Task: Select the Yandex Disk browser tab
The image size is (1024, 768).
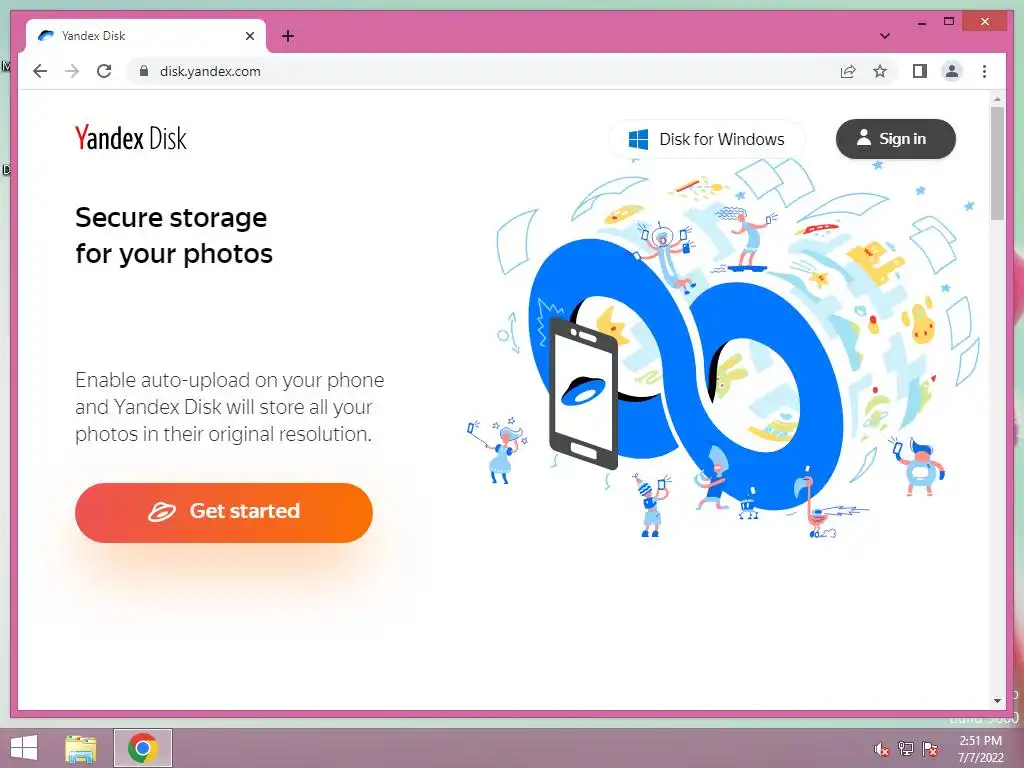Action: (146, 36)
